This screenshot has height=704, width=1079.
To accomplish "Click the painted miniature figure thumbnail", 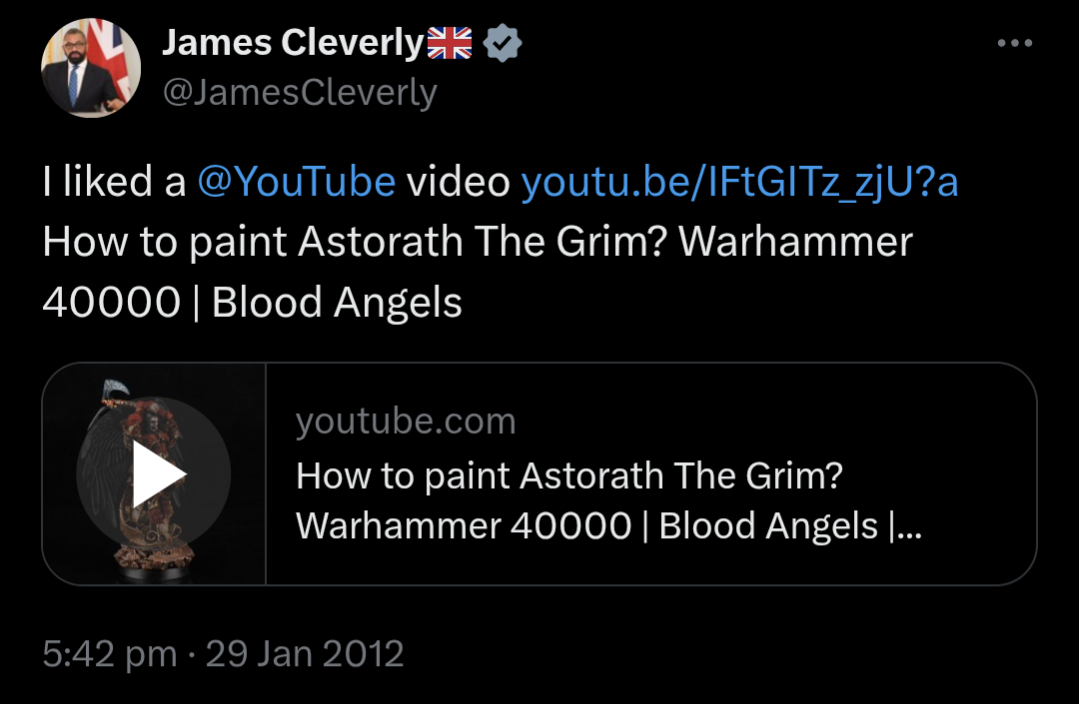I will [x=154, y=474].
